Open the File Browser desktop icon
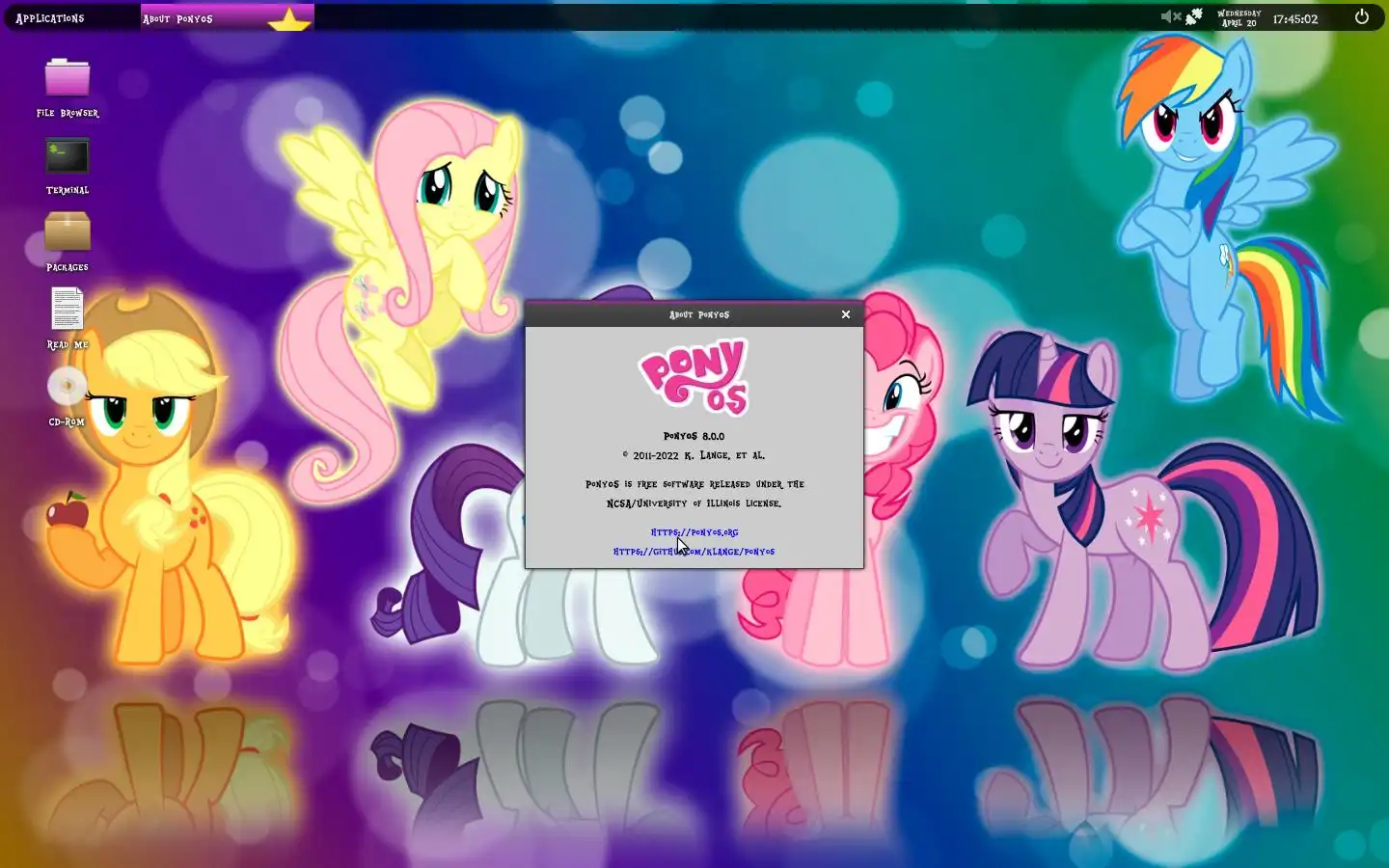 [x=68, y=87]
